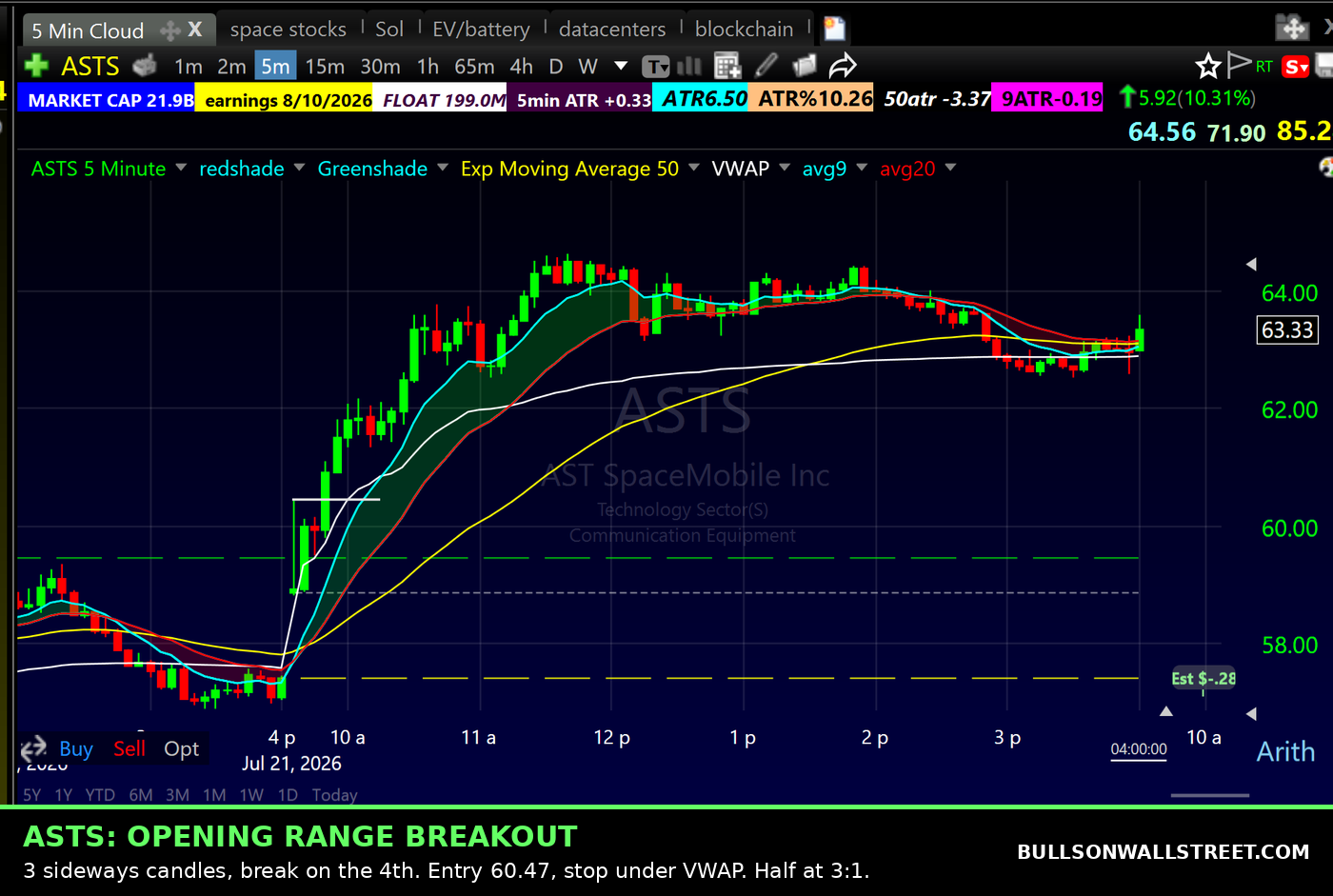Select the 1m timeframe
Screen dimensions: 1333x896
coord(189,67)
